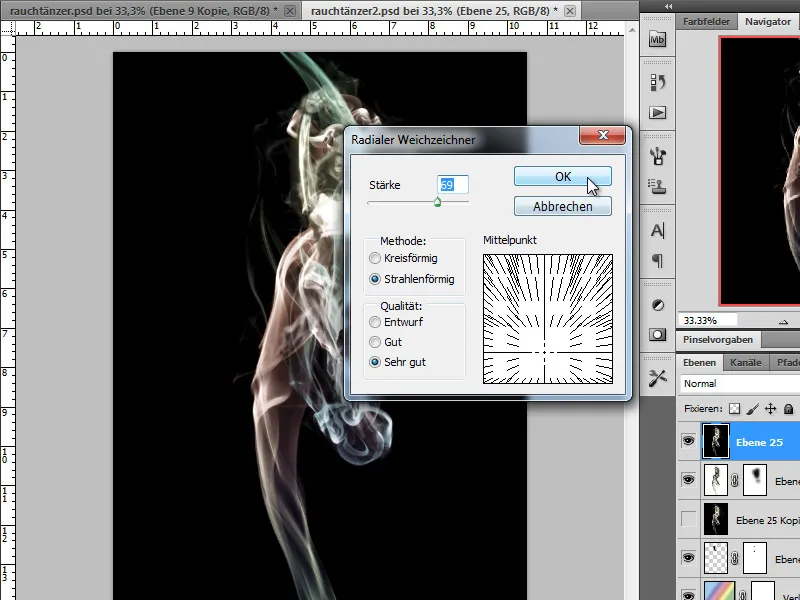Open the Tool Presets wrench icon
Viewport: 800px width, 600px height.
point(657,378)
